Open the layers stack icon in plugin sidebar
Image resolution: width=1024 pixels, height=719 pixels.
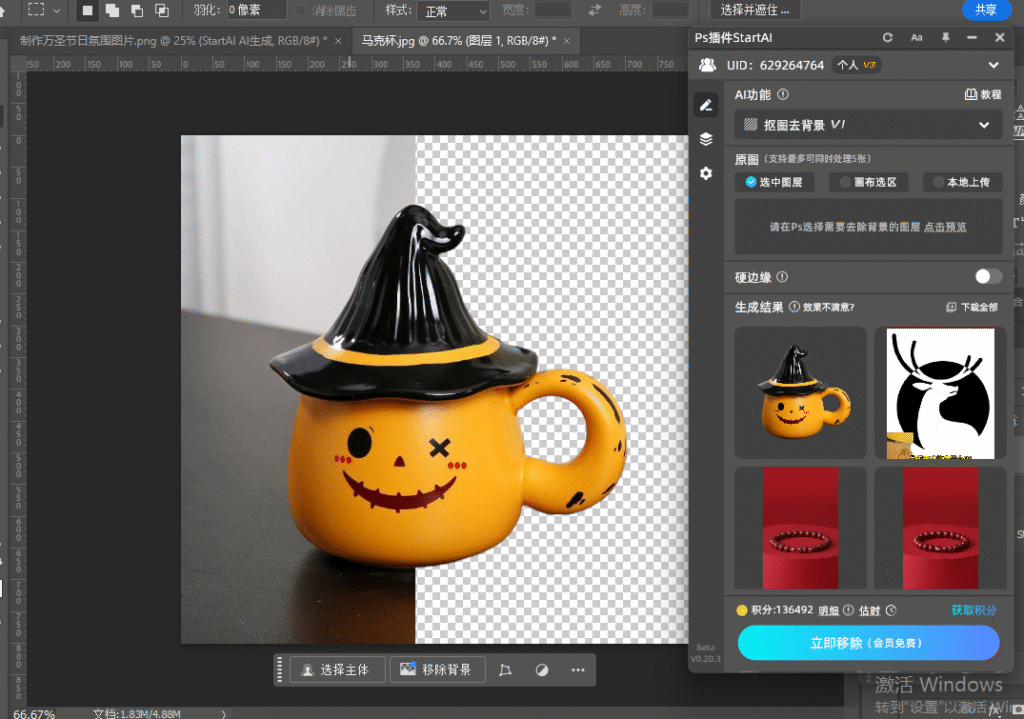pos(706,139)
